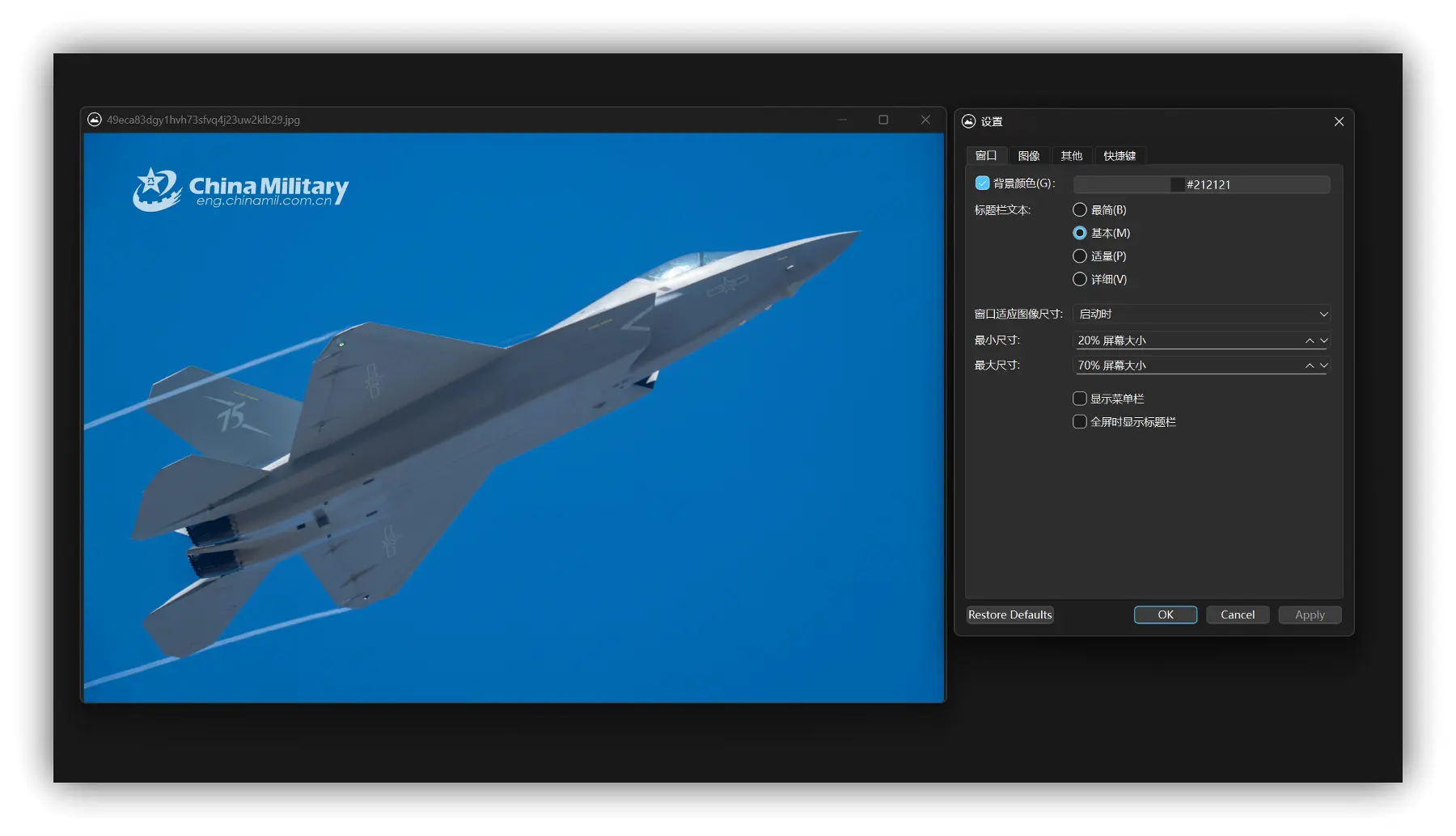
Task: Open the 窗口适应图像尺寸 dropdown
Action: coord(1201,314)
